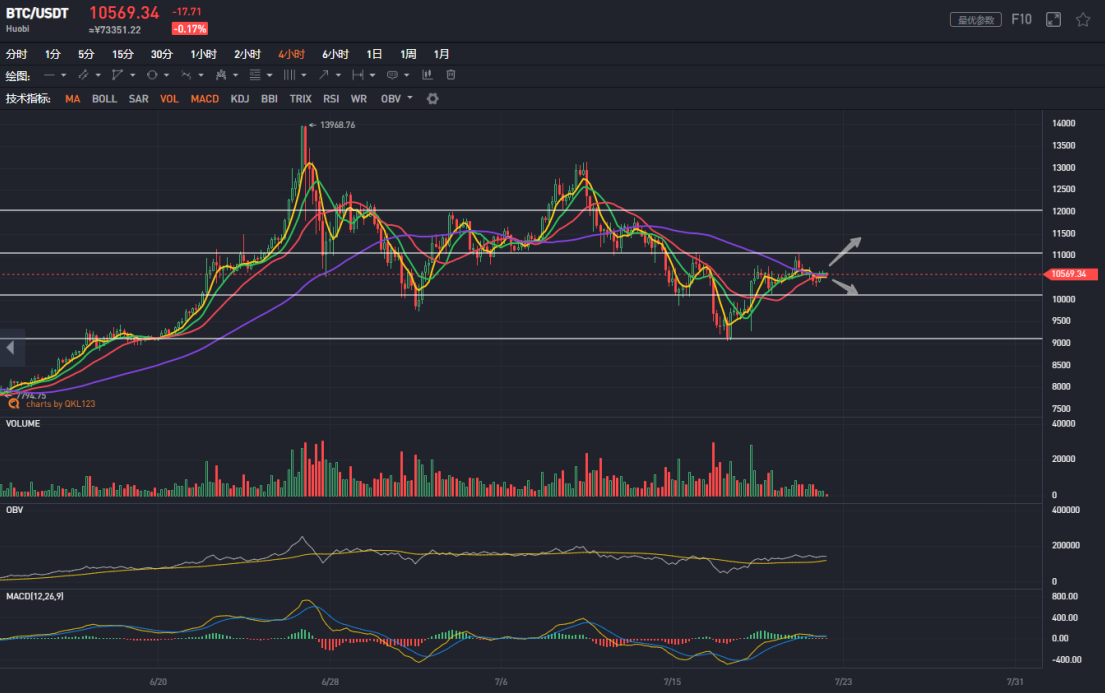Viewport: 1105px width, 693px height.
Task: Select the wave pattern drawing tool
Action: [186, 75]
